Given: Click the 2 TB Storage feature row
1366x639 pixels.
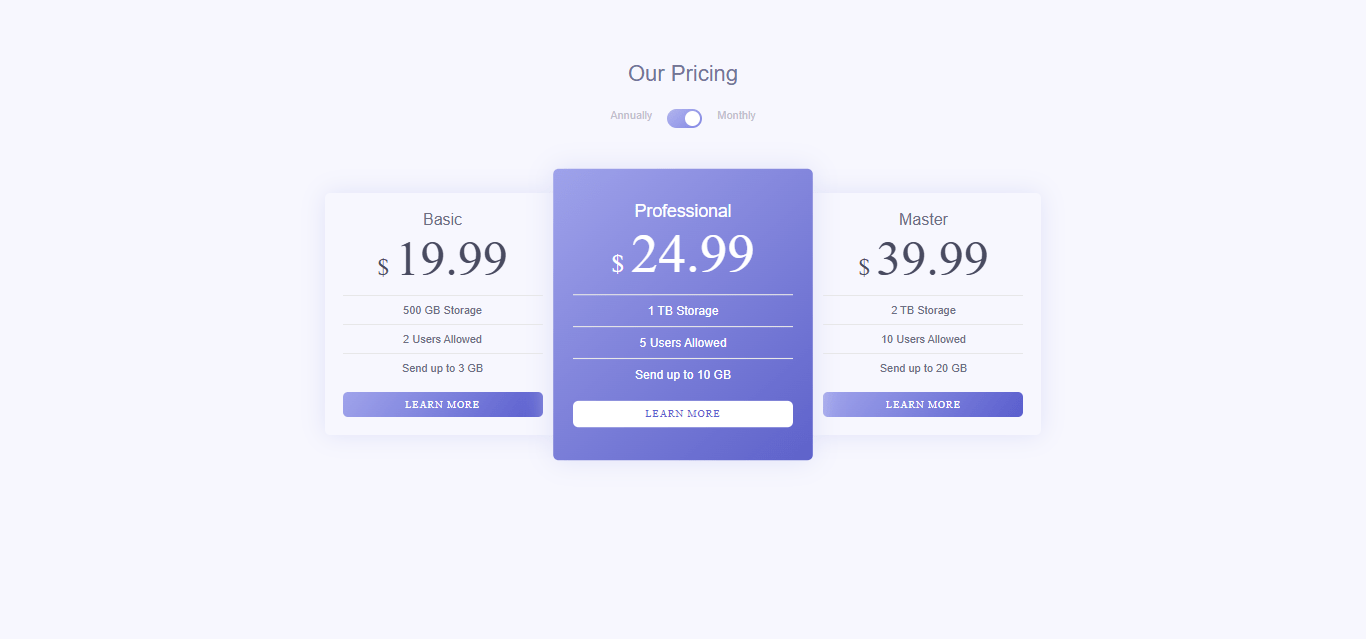Looking at the screenshot, I should coord(922,310).
